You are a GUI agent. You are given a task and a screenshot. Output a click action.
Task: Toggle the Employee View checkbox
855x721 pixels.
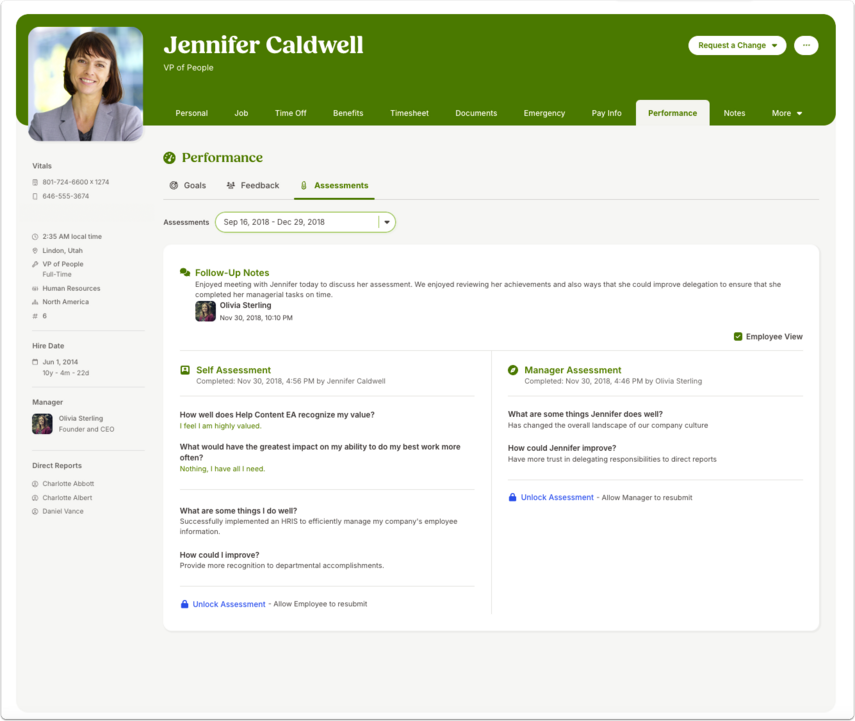tap(738, 337)
